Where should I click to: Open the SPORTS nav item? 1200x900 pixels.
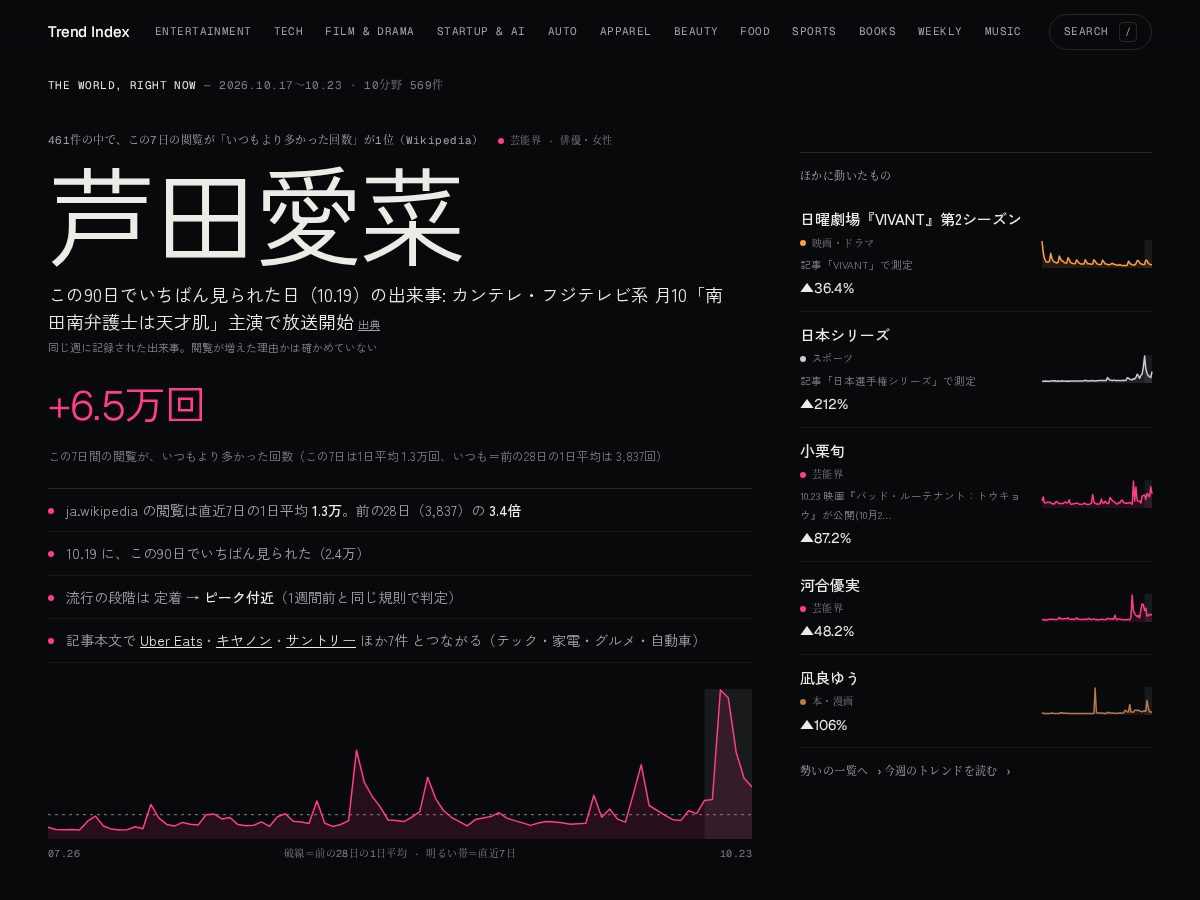[x=814, y=32]
